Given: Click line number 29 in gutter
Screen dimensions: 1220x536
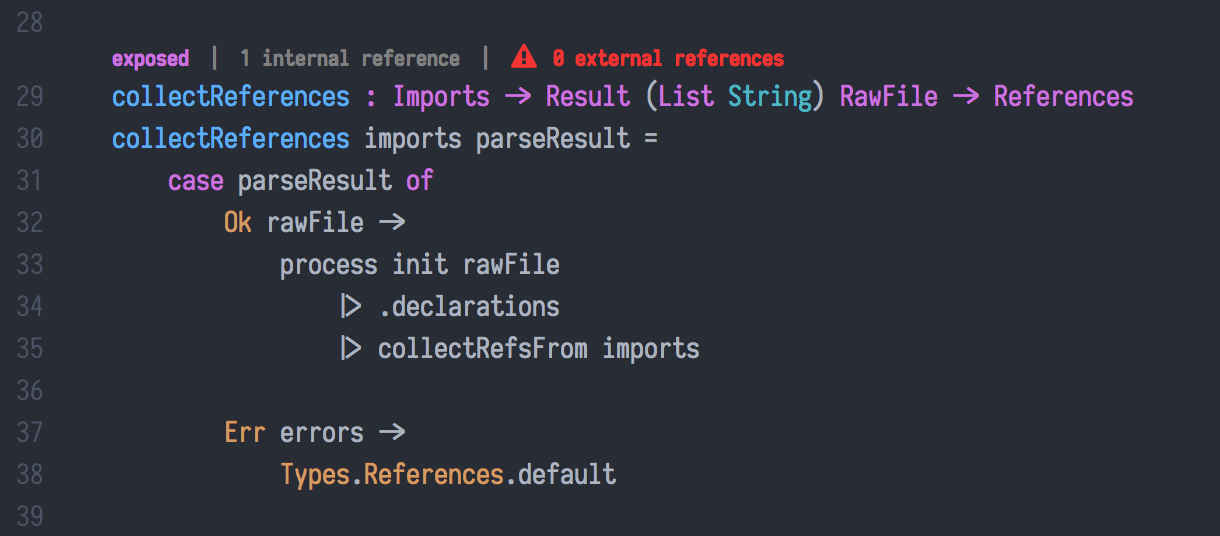Looking at the screenshot, I should point(30,97).
